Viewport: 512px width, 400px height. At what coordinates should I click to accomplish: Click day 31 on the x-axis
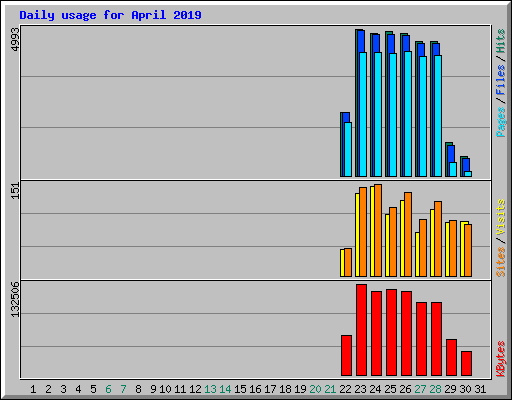pos(480,389)
